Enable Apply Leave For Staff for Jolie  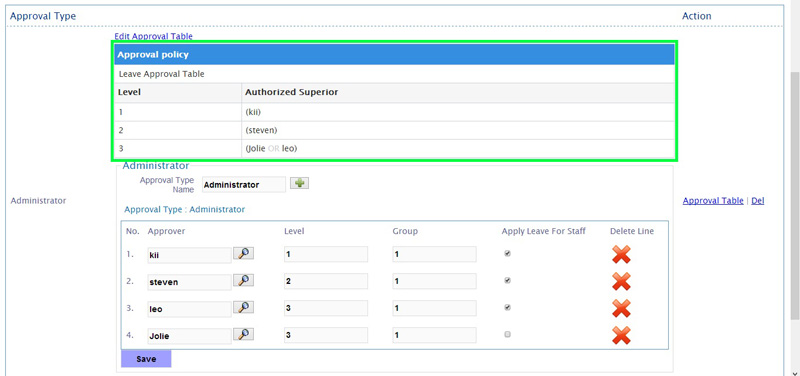507,335
